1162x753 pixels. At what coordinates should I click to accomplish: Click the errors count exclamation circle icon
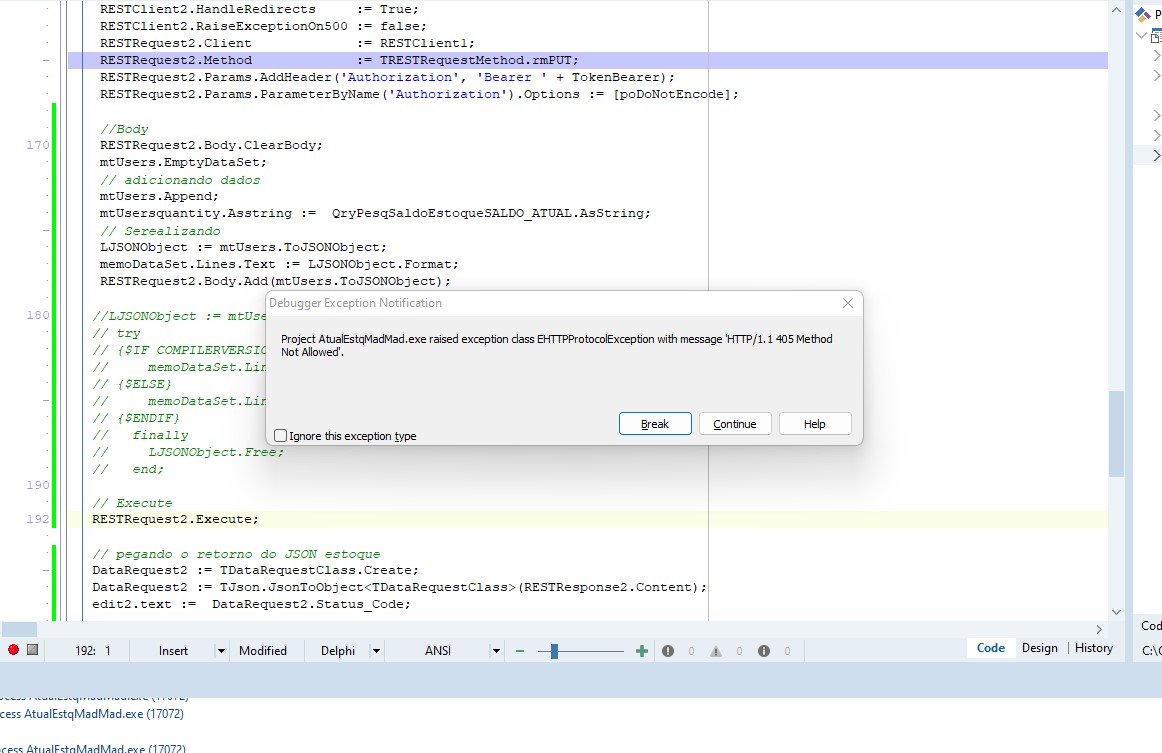click(x=668, y=651)
